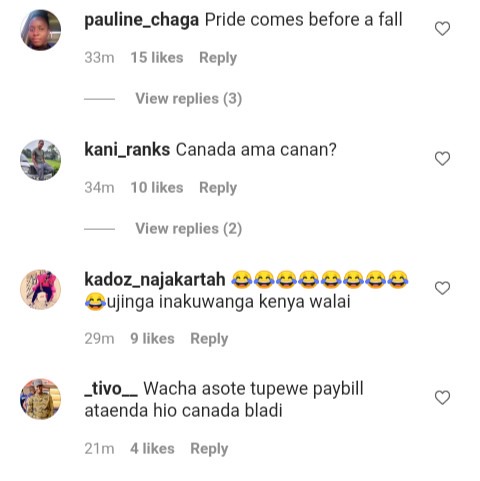This screenshot has height=481, width=480.
Task: Open pauline_chaga's profile picture
Action: tap(41, 30)
